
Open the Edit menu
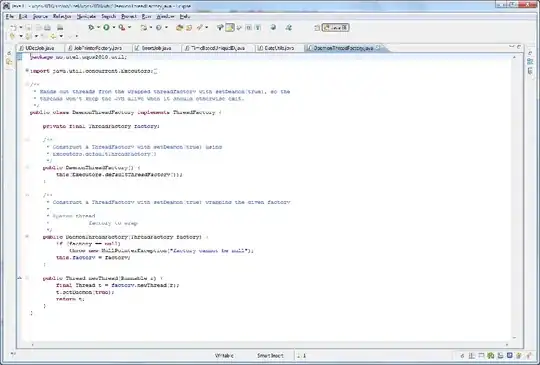pyautogui.click(x=23, y=17)
